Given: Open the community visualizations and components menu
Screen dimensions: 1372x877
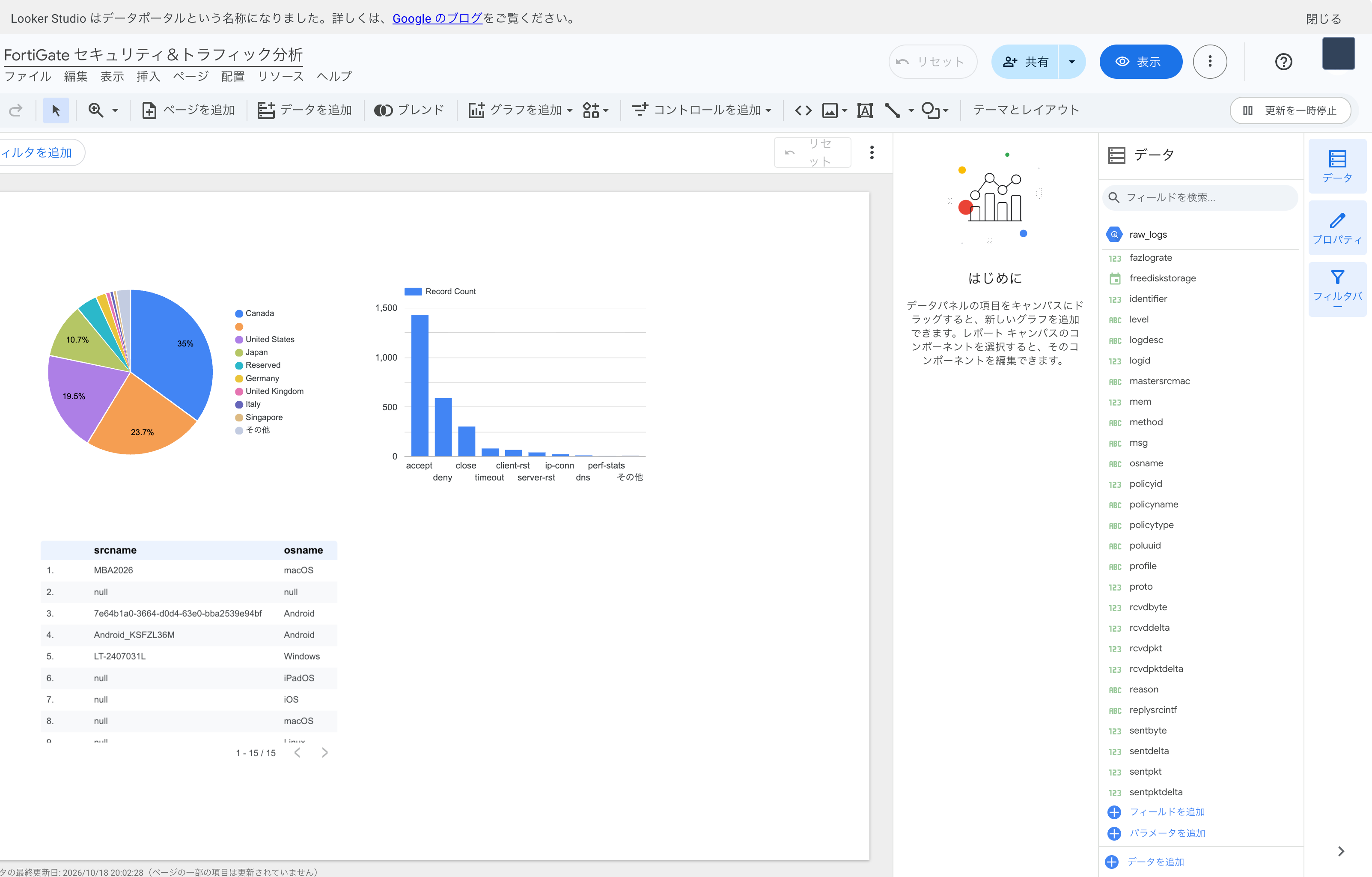Looking at the screenshot, I should 596,110.
